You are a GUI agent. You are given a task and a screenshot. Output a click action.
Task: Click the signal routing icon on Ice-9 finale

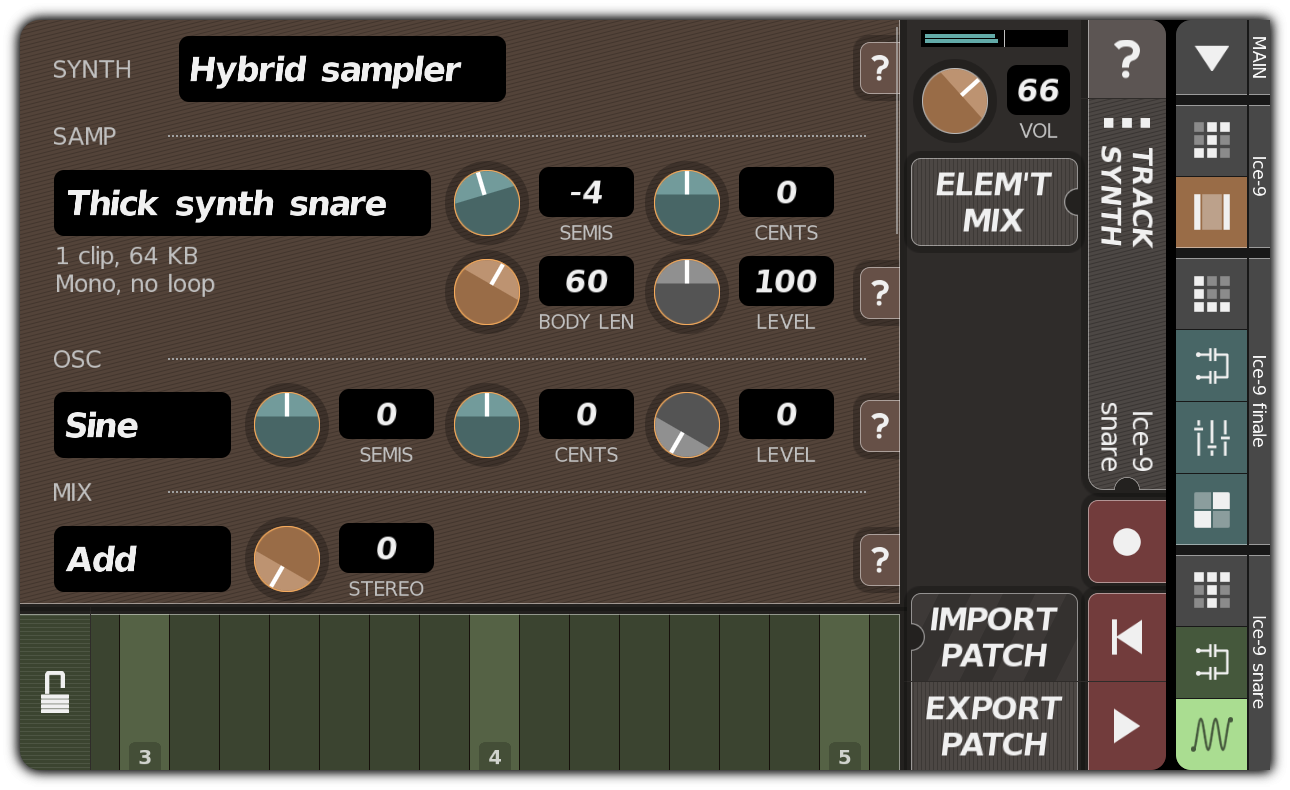(x=1211, y=366)
